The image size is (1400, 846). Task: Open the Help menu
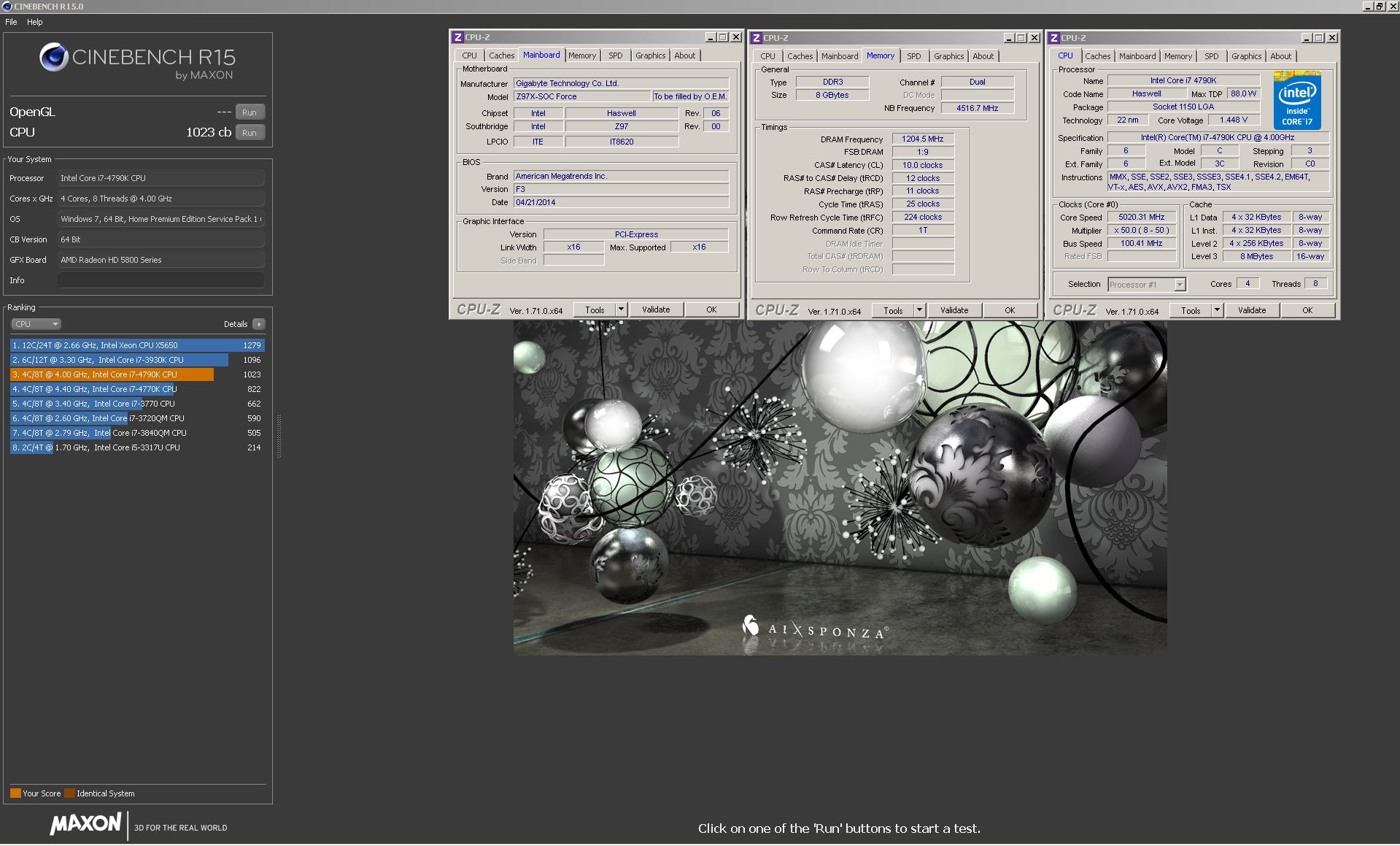pos(35,22)
